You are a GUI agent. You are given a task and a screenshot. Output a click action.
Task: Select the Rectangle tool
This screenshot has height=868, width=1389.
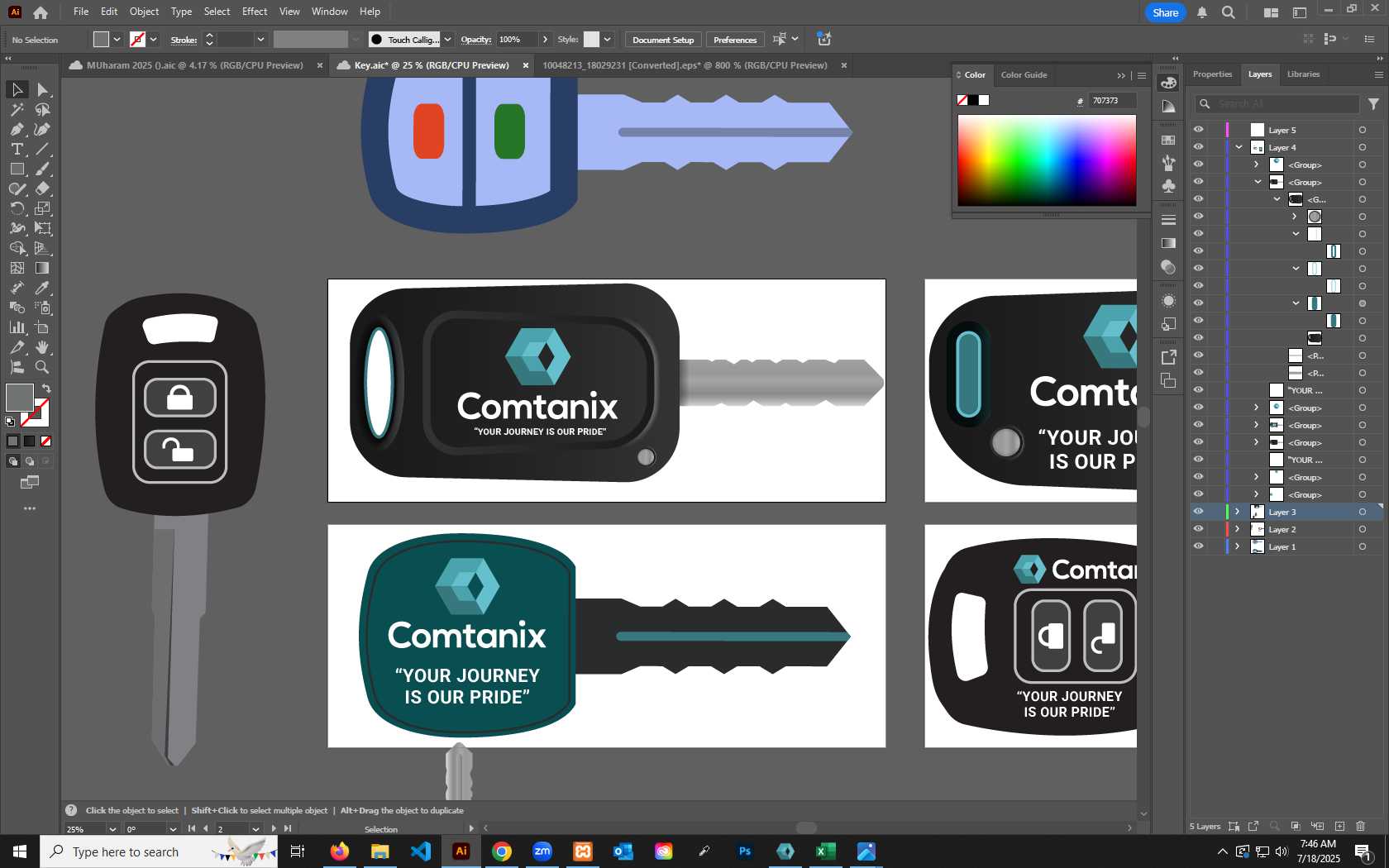[17, 169]
